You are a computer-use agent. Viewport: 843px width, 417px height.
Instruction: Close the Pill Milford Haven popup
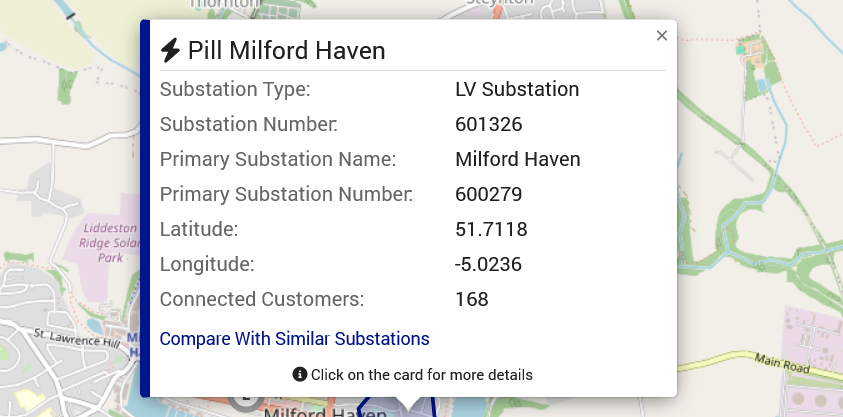[661, 36]
